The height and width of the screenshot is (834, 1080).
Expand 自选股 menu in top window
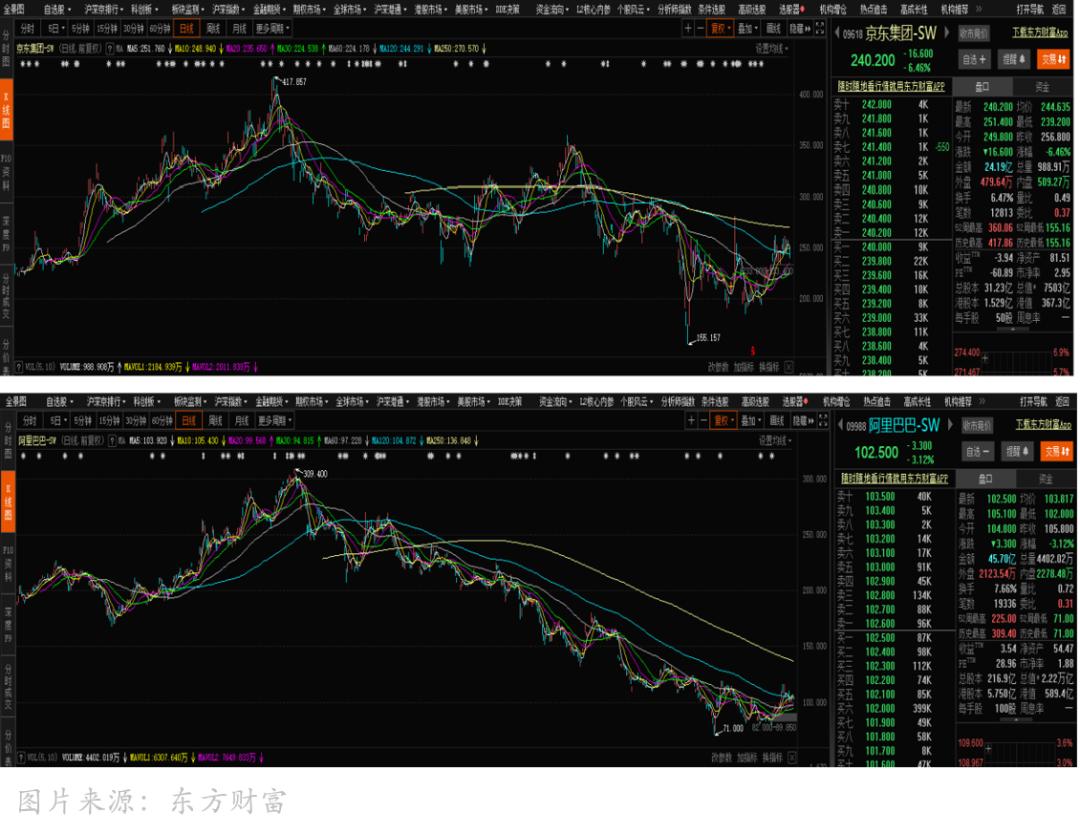coord(57,10)
